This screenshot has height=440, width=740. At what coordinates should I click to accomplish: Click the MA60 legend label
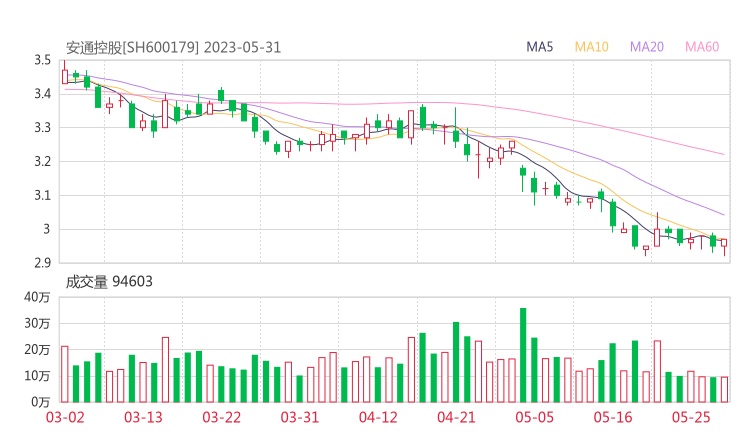(x=702, y=47)
